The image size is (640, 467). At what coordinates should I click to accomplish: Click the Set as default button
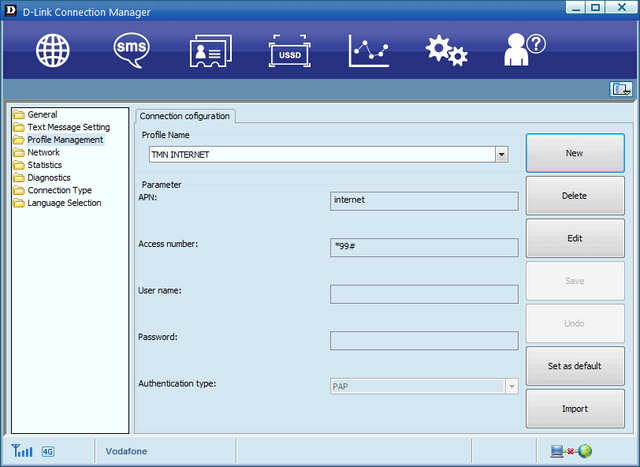574,366
